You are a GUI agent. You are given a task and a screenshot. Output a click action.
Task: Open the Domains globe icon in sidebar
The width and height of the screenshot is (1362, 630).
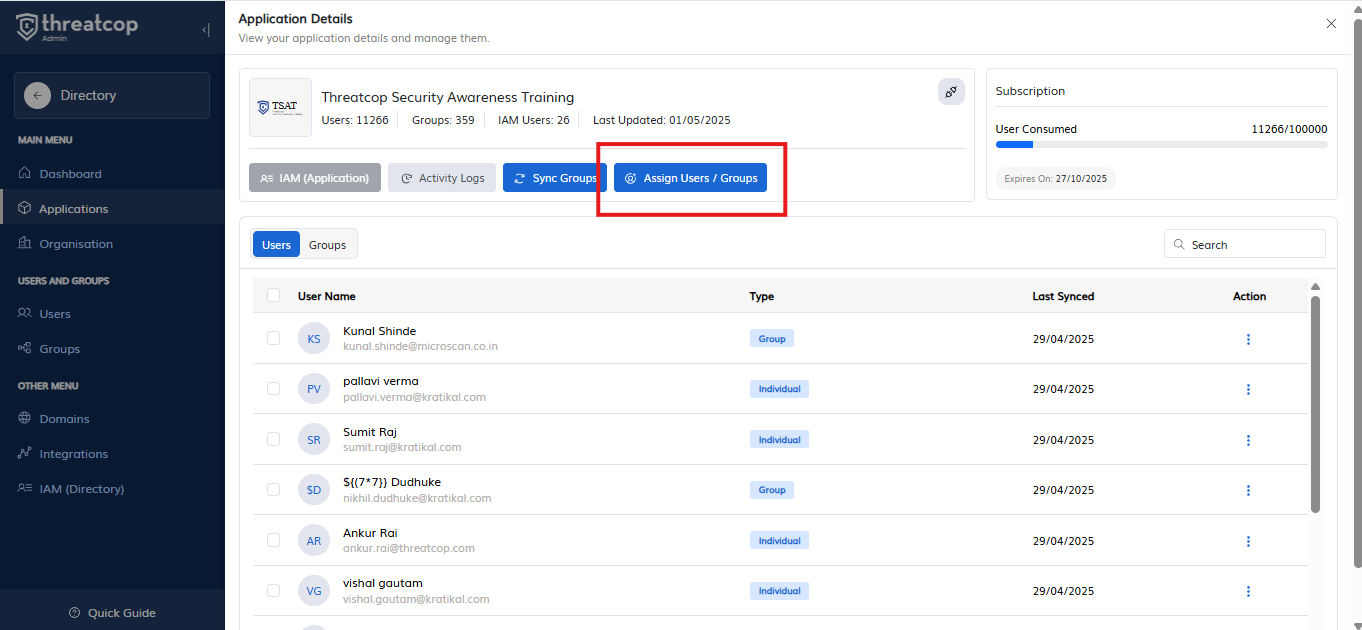(x=25, y=419)
